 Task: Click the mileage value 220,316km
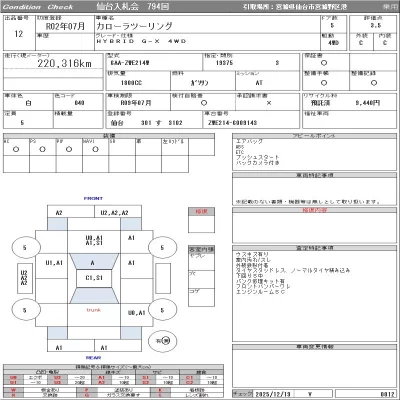(64, 63)
